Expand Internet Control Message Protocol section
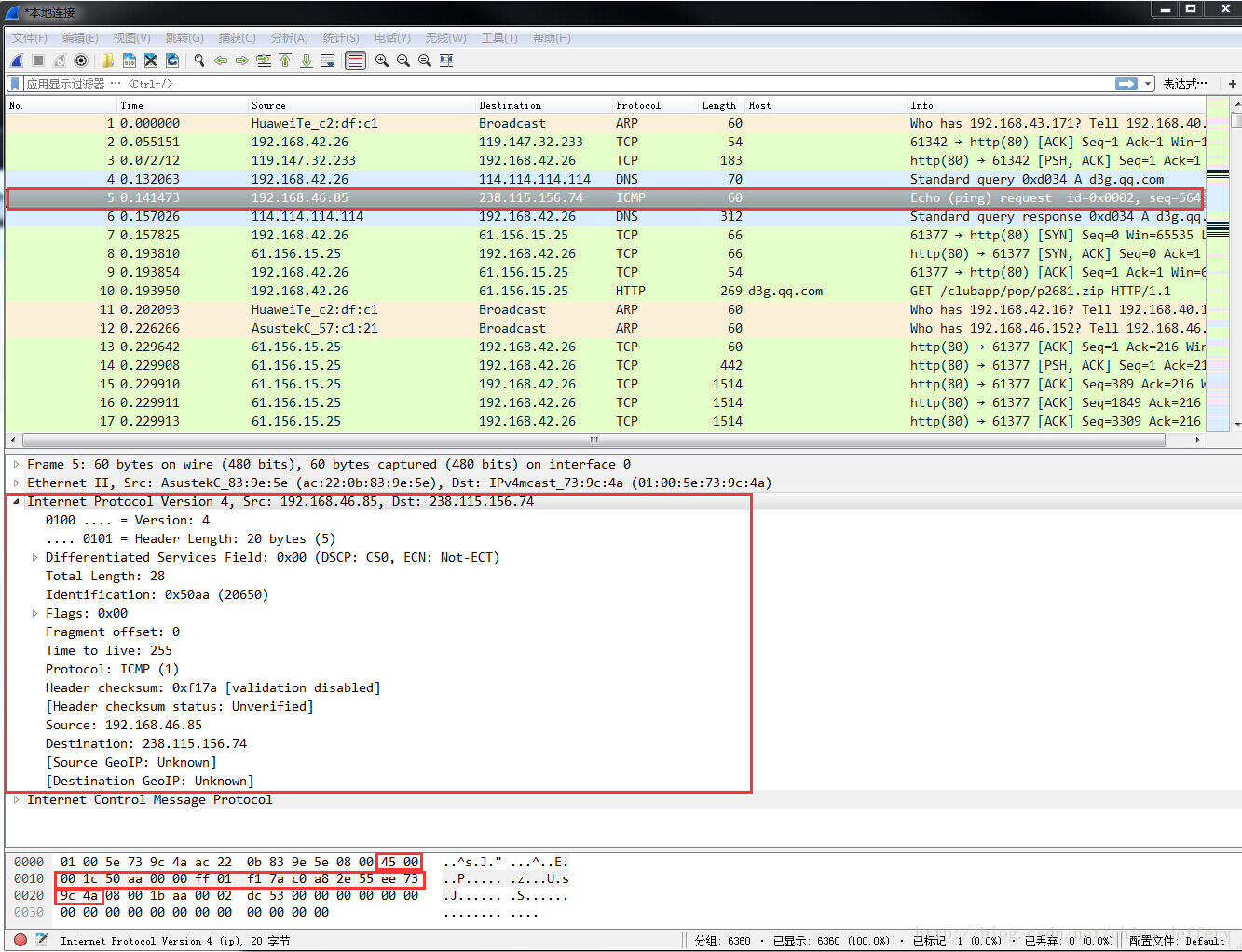This screenshot has width=1242, height=952. tap(16, 799)
